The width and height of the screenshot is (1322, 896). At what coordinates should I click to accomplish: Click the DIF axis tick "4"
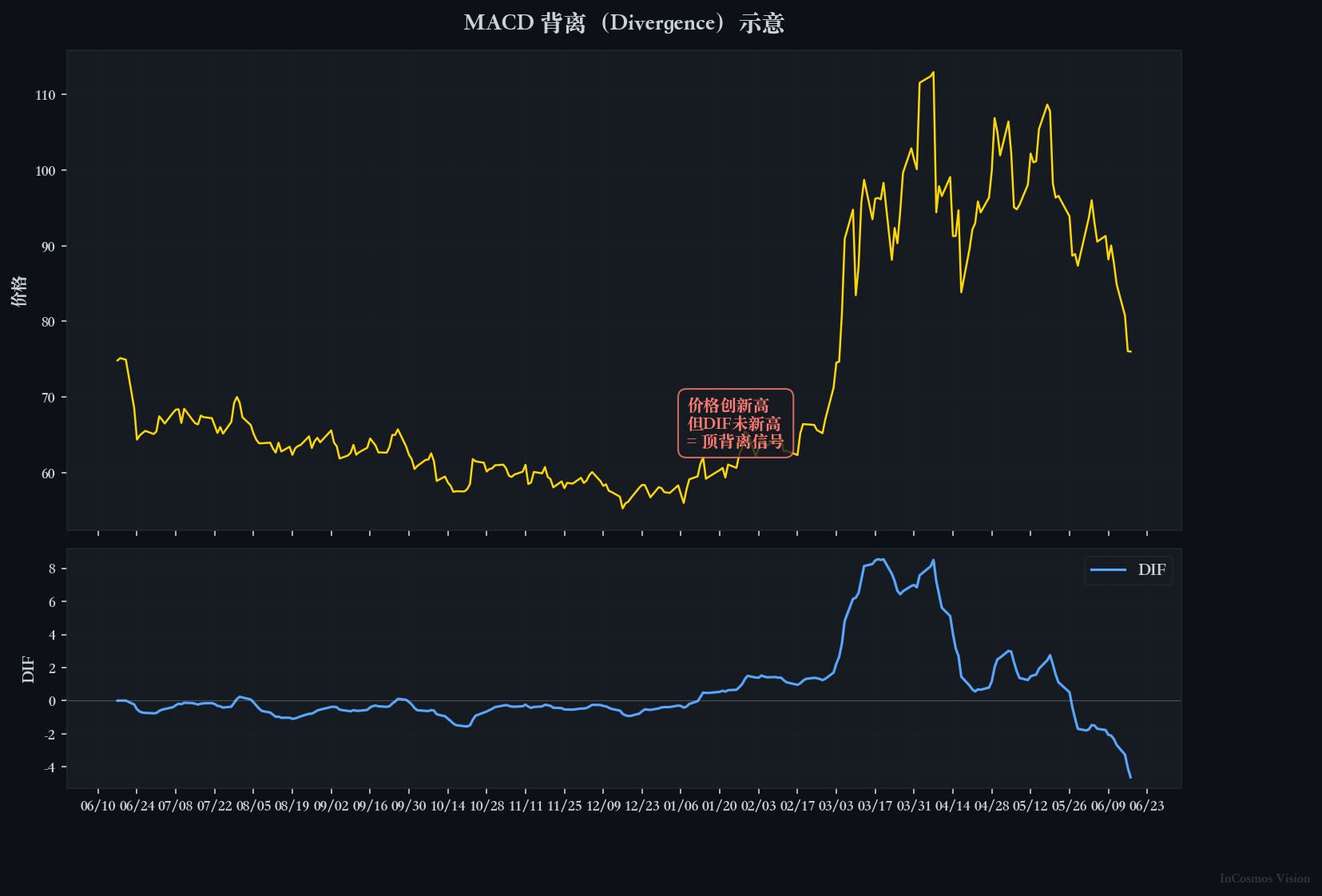click(53, 635)
